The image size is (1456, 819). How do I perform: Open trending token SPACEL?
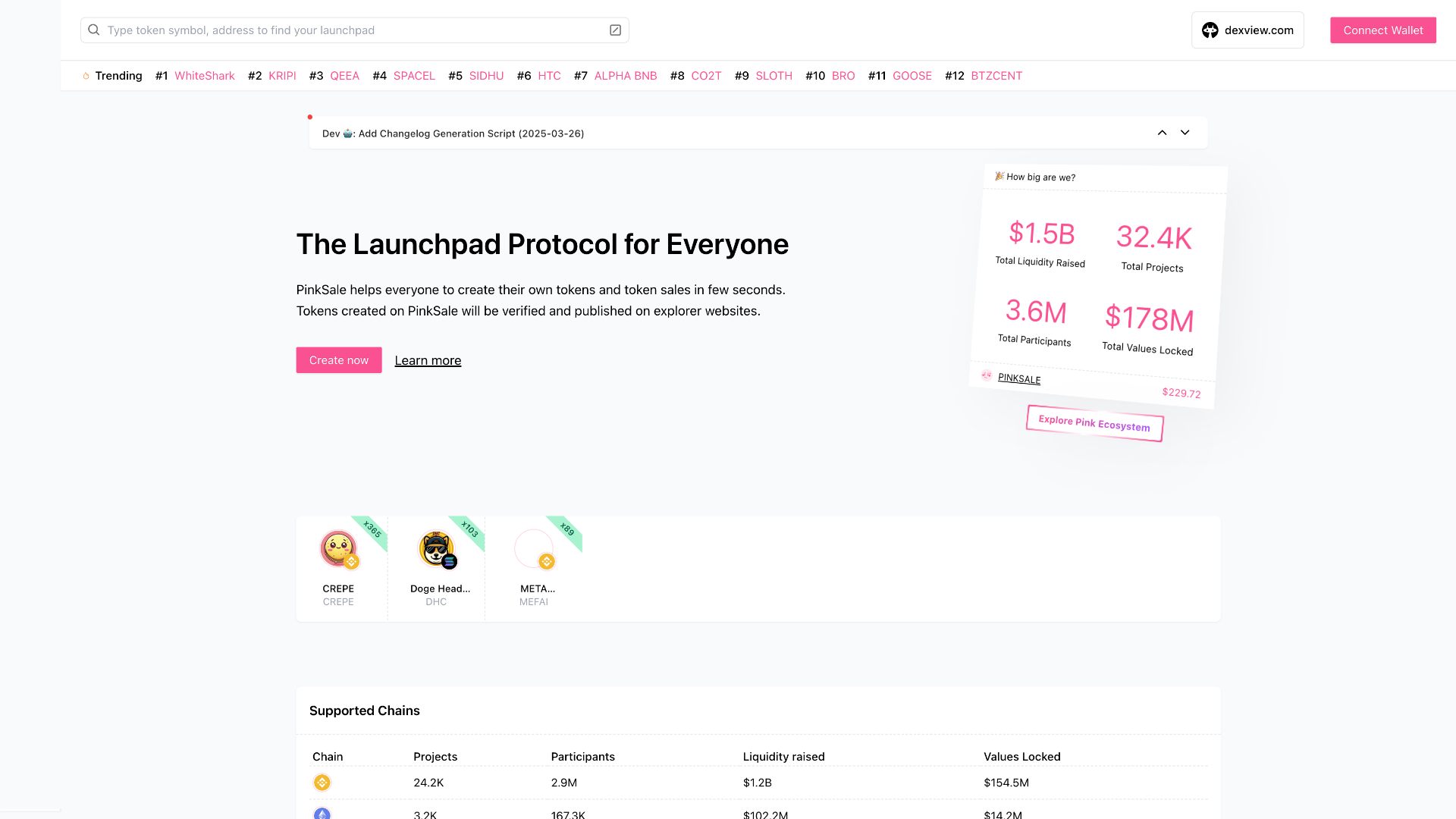pos(414,76)
